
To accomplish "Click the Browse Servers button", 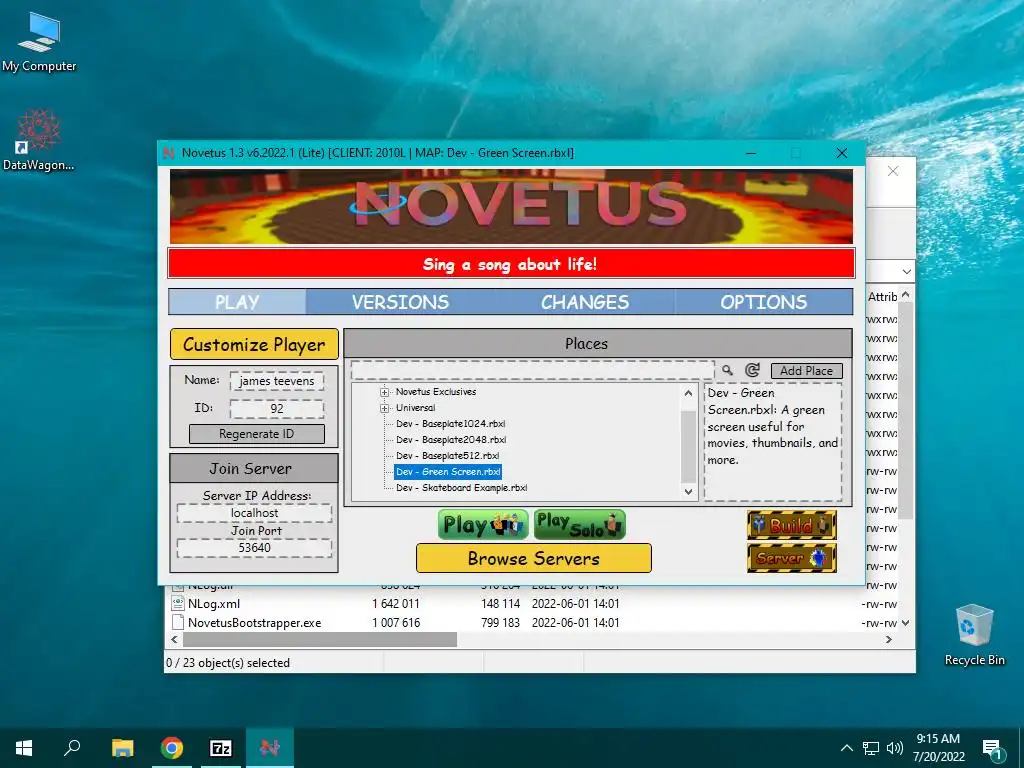I will pos(534,558).
